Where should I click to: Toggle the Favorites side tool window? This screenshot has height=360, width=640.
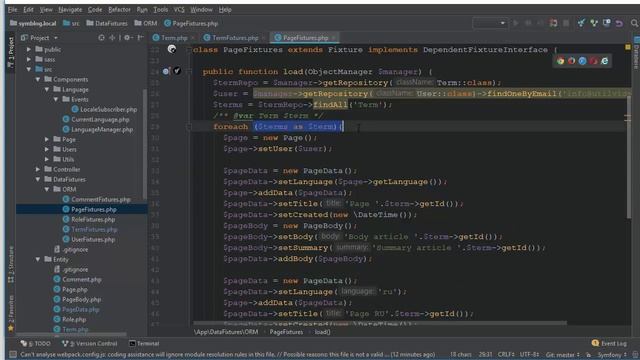(11, 313)
